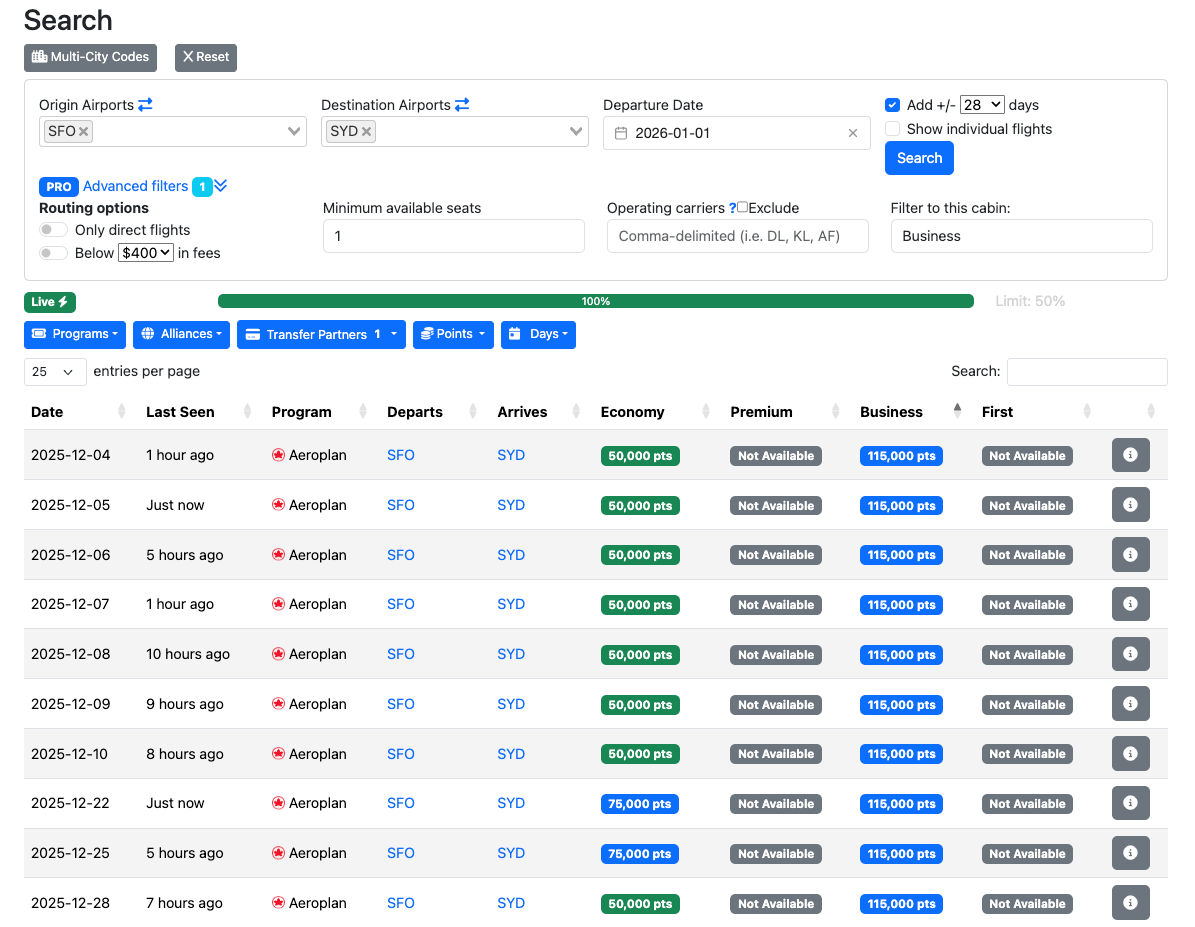Swap destination airports using arrows icon
The image size is (1195, 927).
pos(462,104)
